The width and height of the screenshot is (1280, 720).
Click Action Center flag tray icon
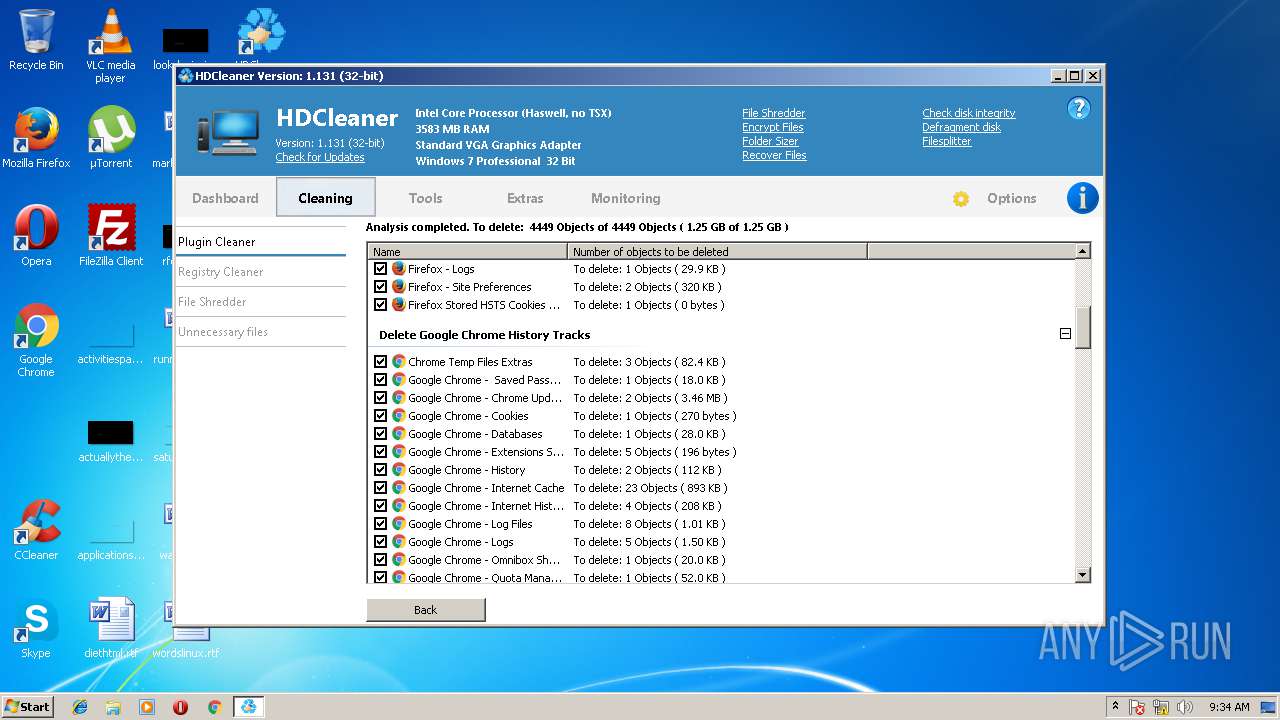click(x=1137, y=707)
